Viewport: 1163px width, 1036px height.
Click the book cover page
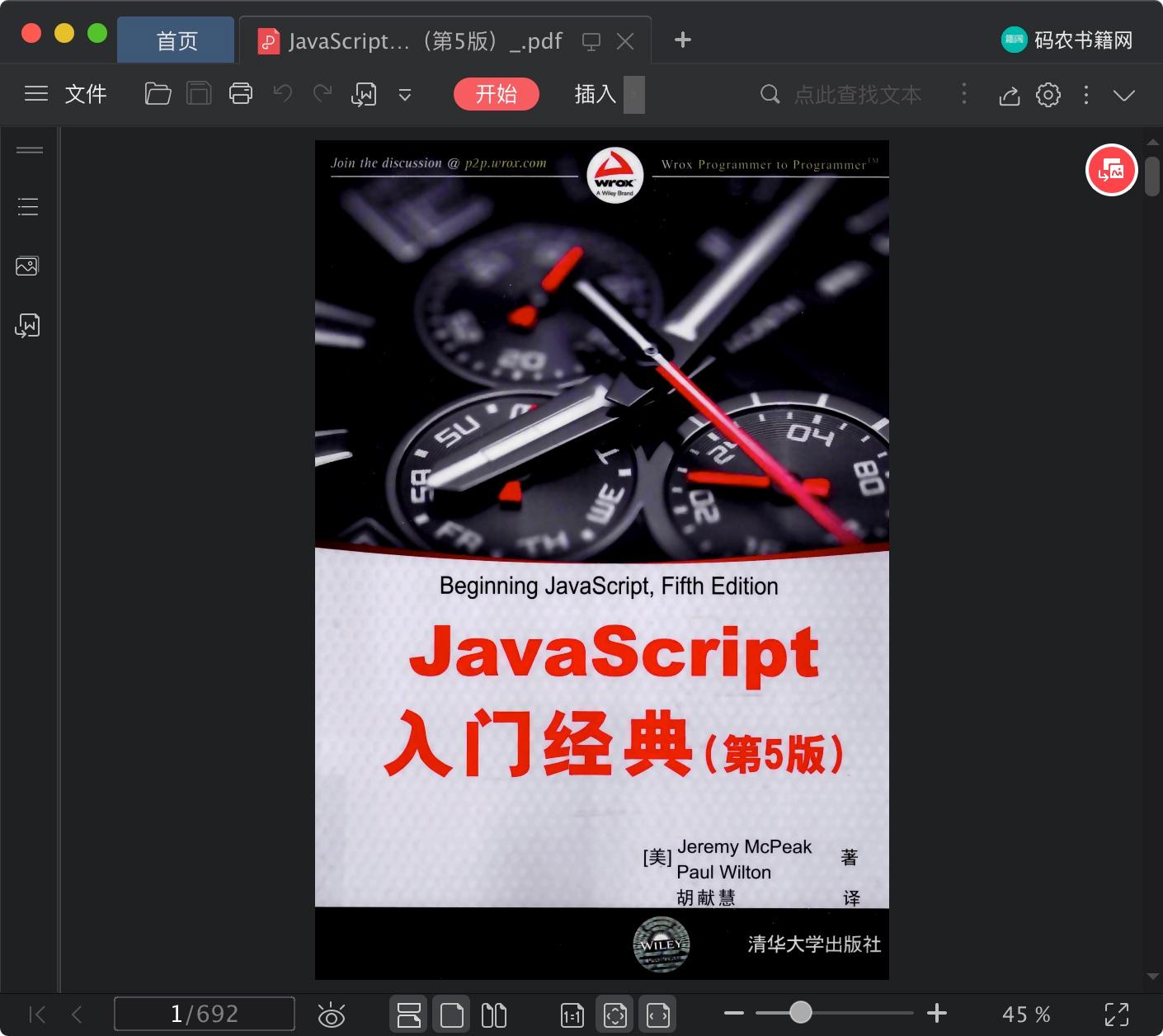(x=602, y=560)
